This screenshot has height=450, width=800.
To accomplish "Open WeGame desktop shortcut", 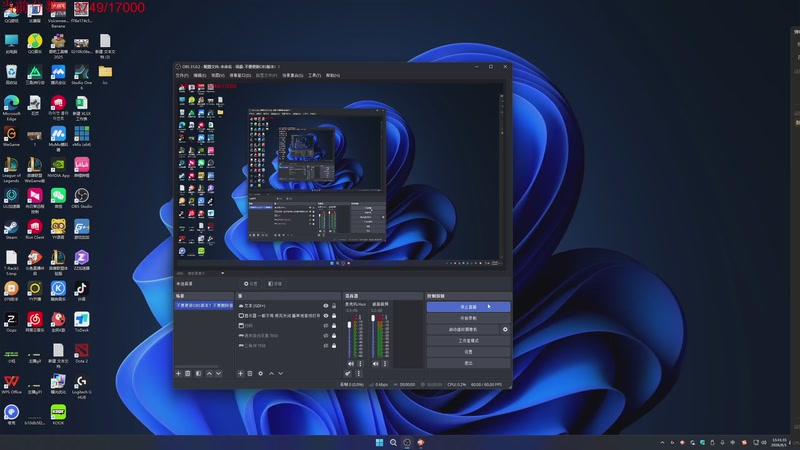I will click(x=11, y=137).
